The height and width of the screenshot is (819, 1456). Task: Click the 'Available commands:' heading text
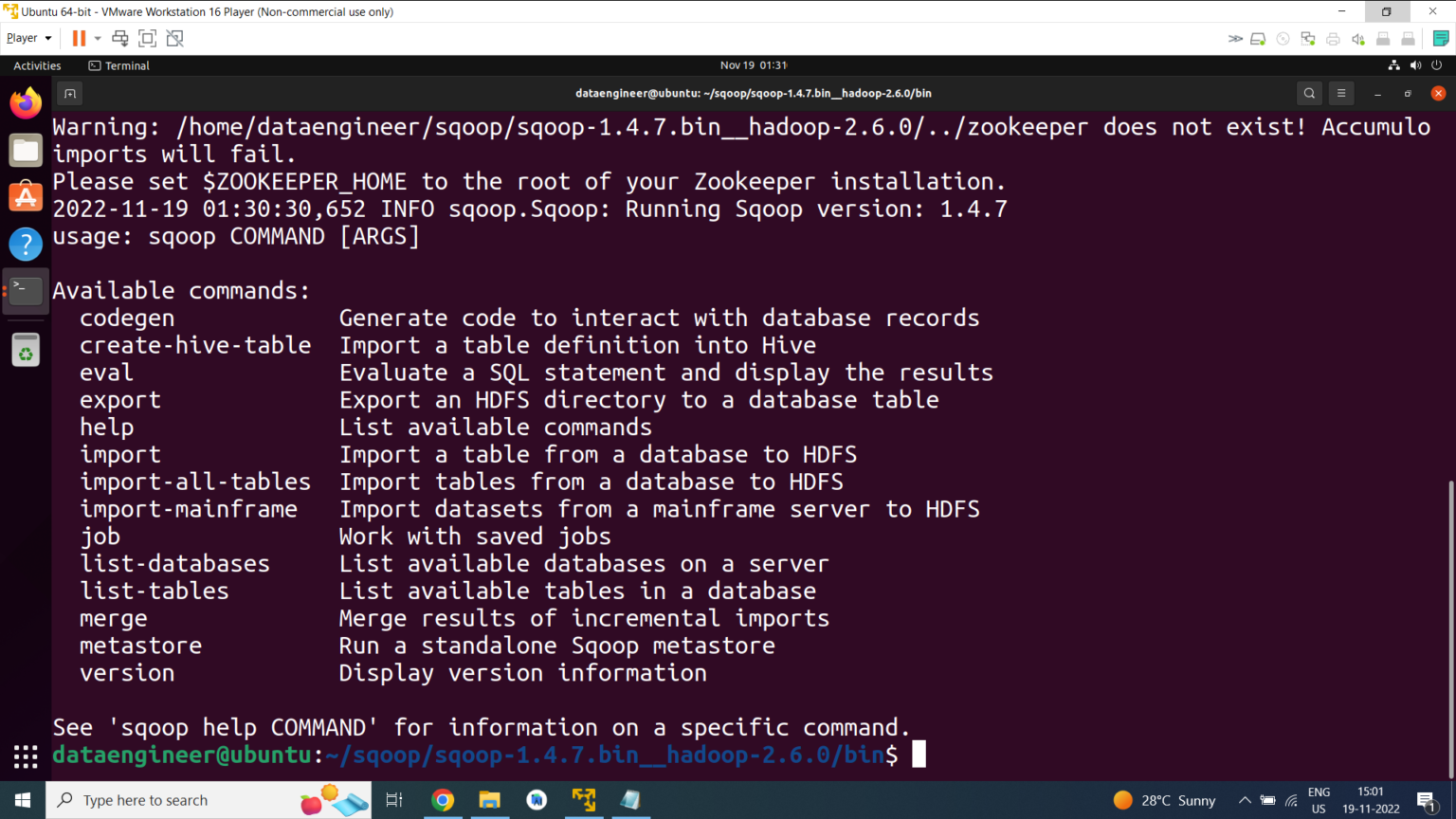pos(181,291)
